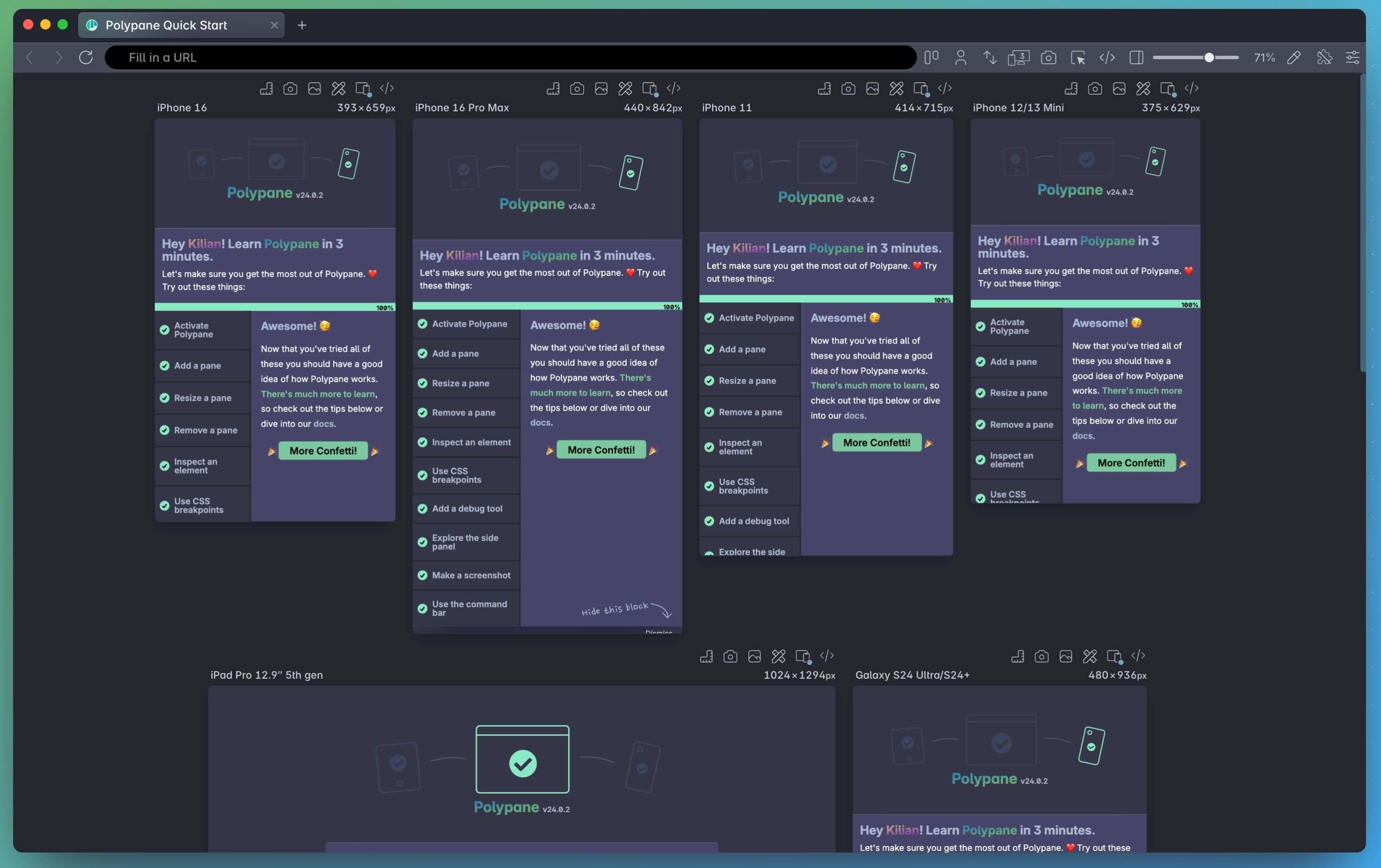Open the iPhone 16 Pro Max device name dropdown
This screenshot has width=1381, height=868.
tap(462, 108)
